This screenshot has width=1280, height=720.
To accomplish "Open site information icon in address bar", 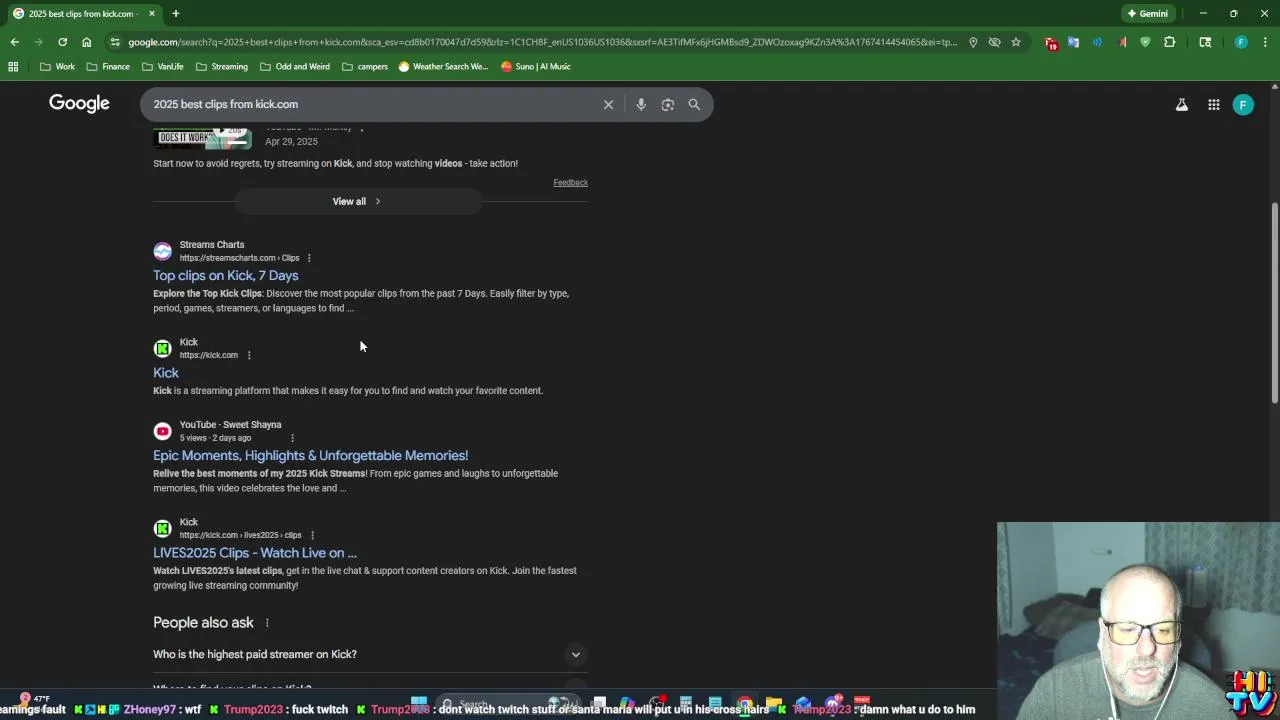I will (116, 42).
